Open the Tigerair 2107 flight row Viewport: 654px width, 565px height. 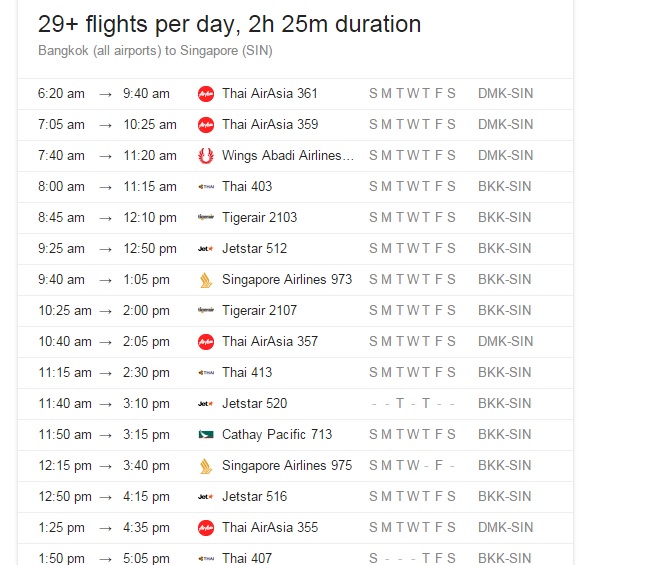(x=295, y=311)
